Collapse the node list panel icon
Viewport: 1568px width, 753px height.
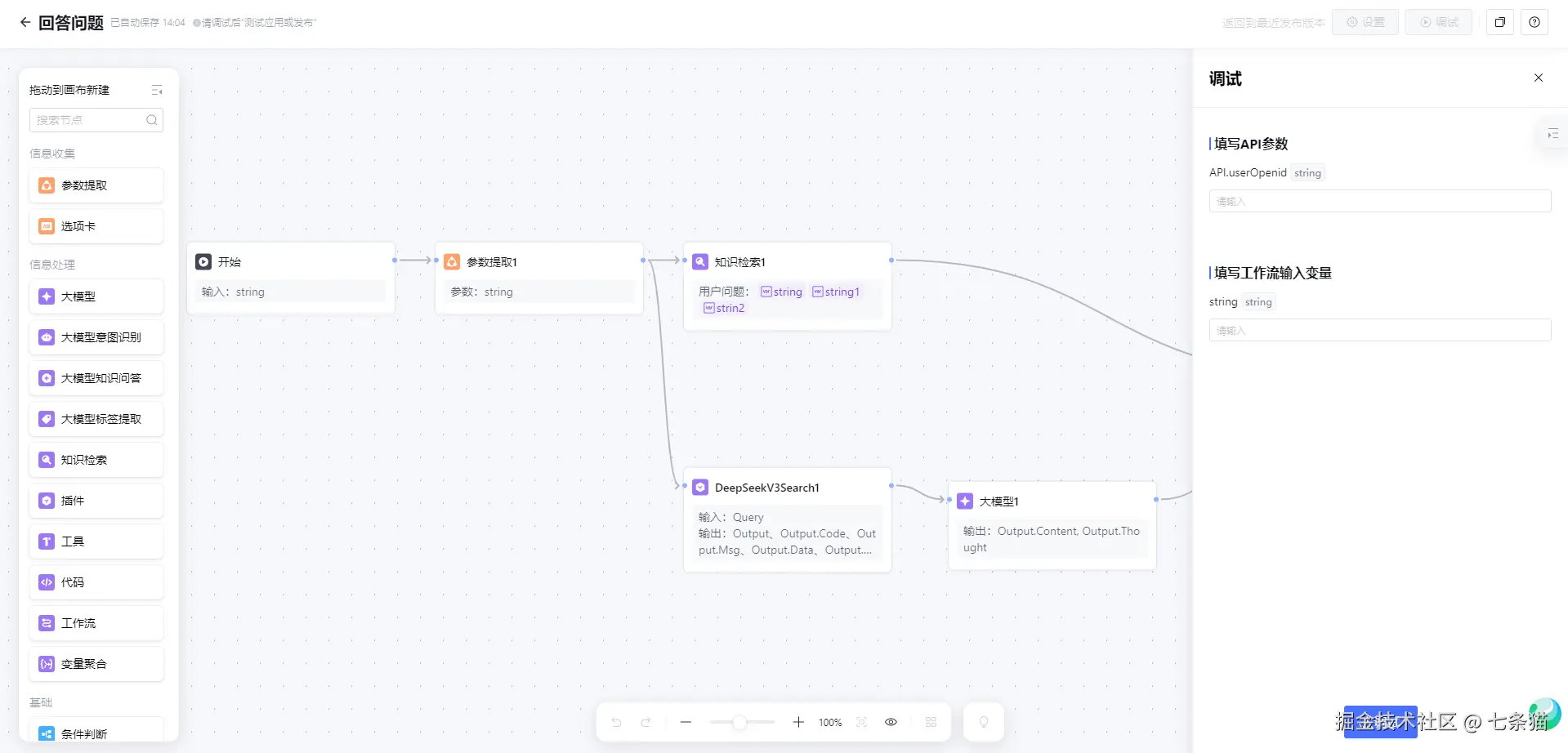pyautogui.click(x=157, y=90)
